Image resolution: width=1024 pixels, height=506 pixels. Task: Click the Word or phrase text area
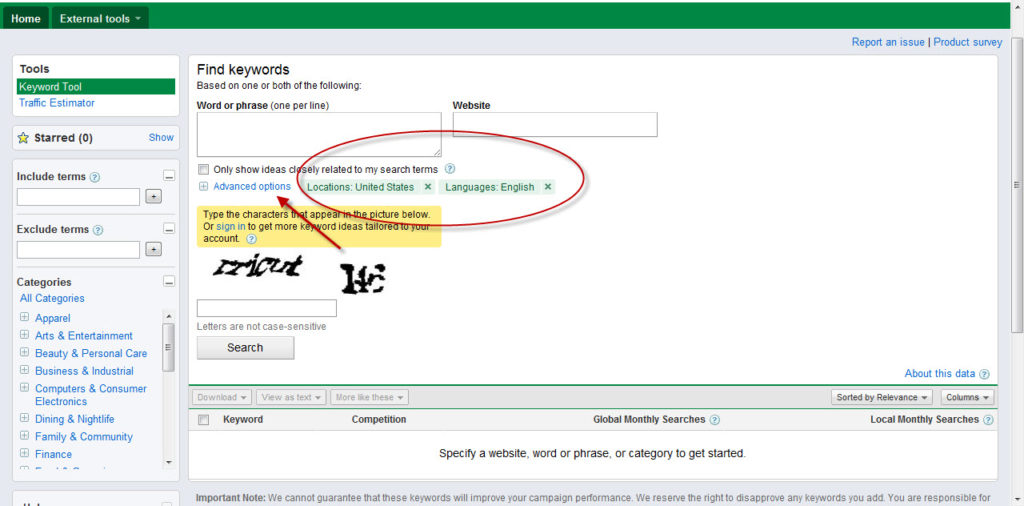point(319,134)
